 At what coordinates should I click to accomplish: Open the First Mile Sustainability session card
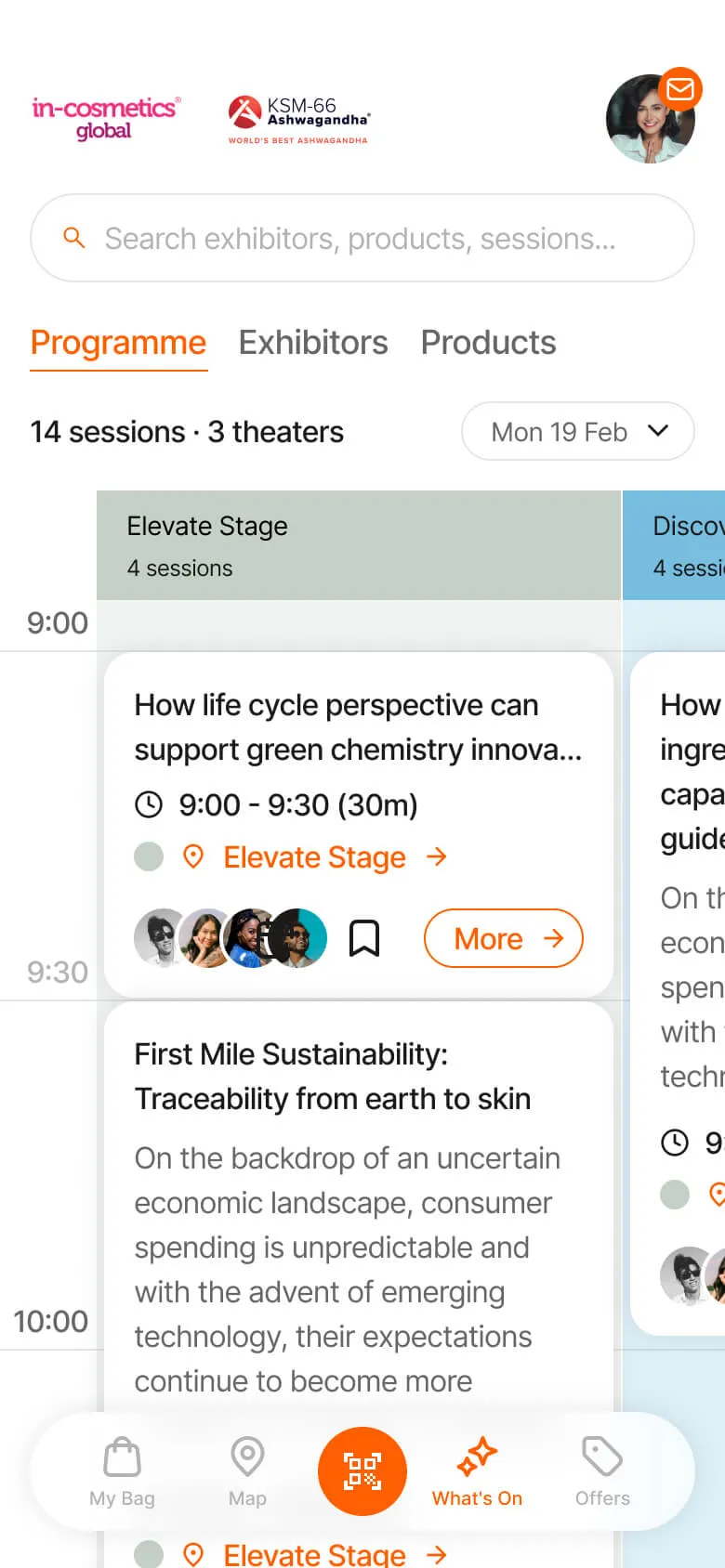click(358, 1208)
